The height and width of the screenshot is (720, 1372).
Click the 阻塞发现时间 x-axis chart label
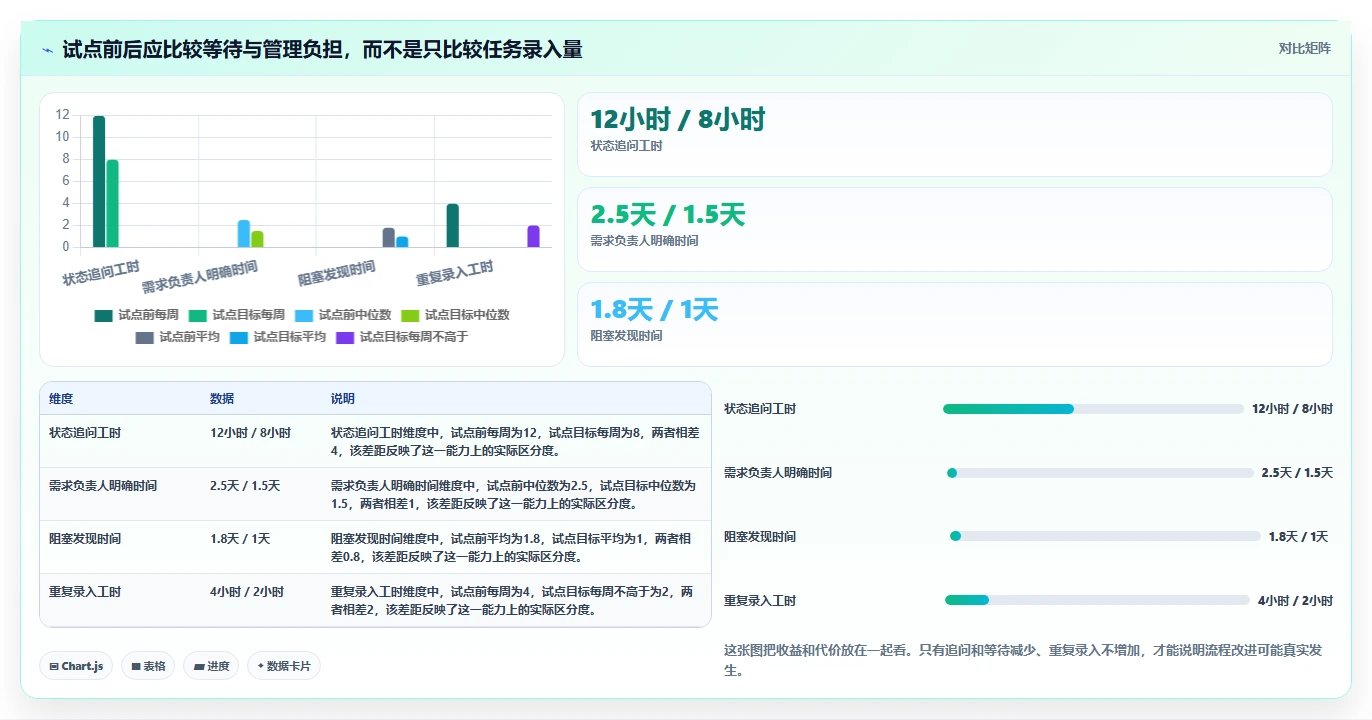(x=337, y=273)
